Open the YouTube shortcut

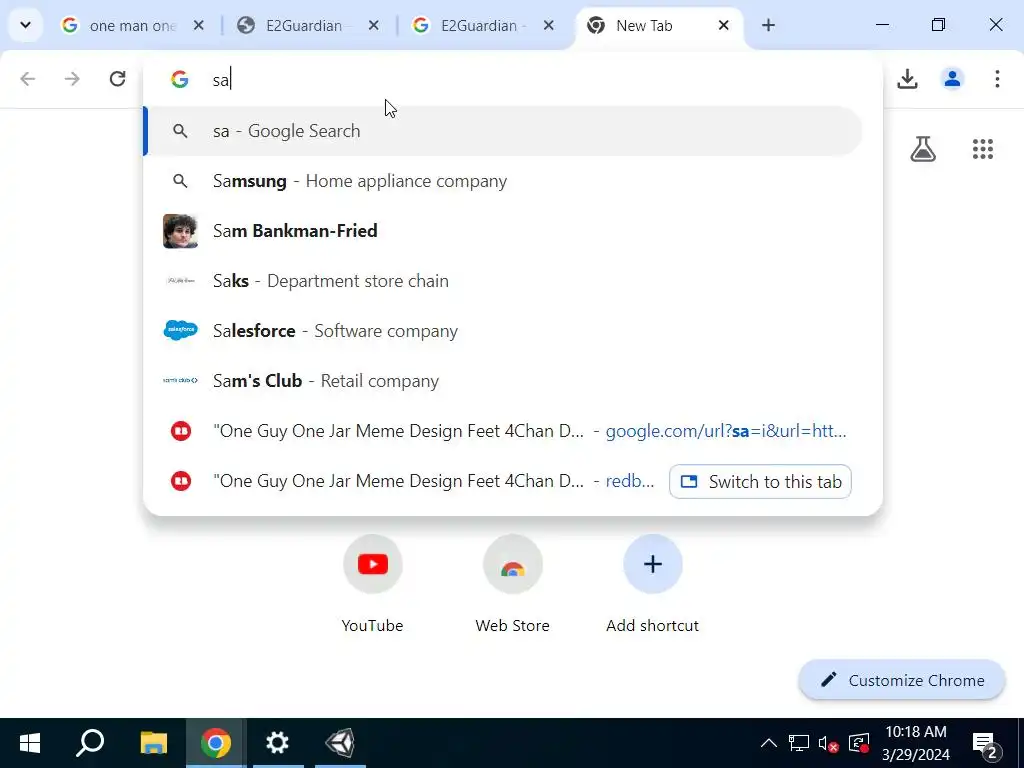pos(372,584)
